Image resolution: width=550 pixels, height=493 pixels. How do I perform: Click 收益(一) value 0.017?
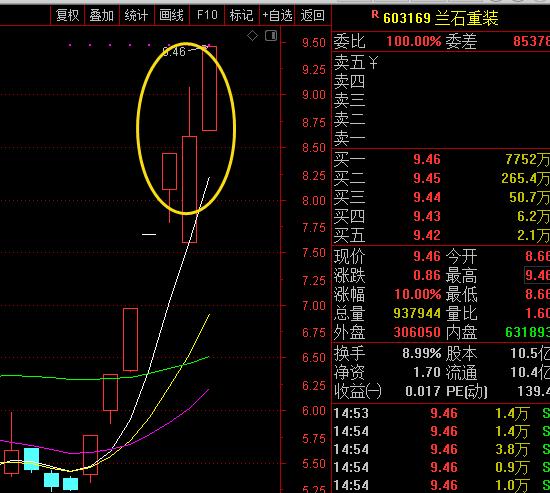[423, 391]
